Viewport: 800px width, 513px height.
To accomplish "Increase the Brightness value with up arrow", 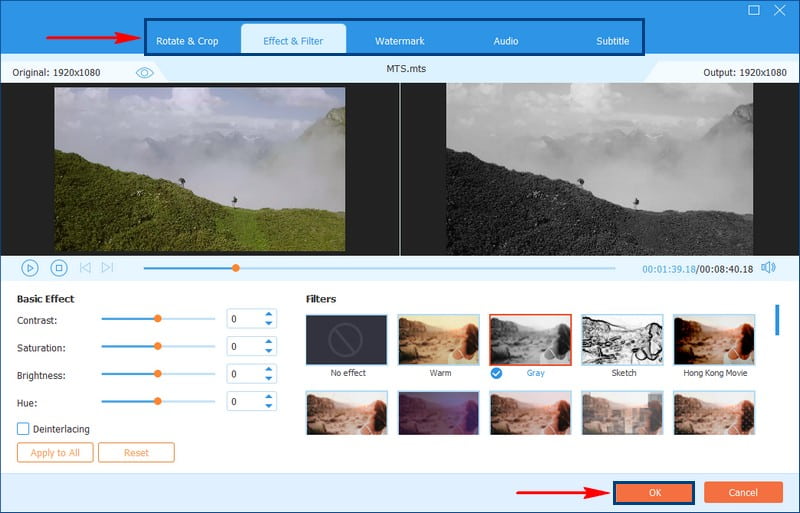I will (x=269, y=370).
